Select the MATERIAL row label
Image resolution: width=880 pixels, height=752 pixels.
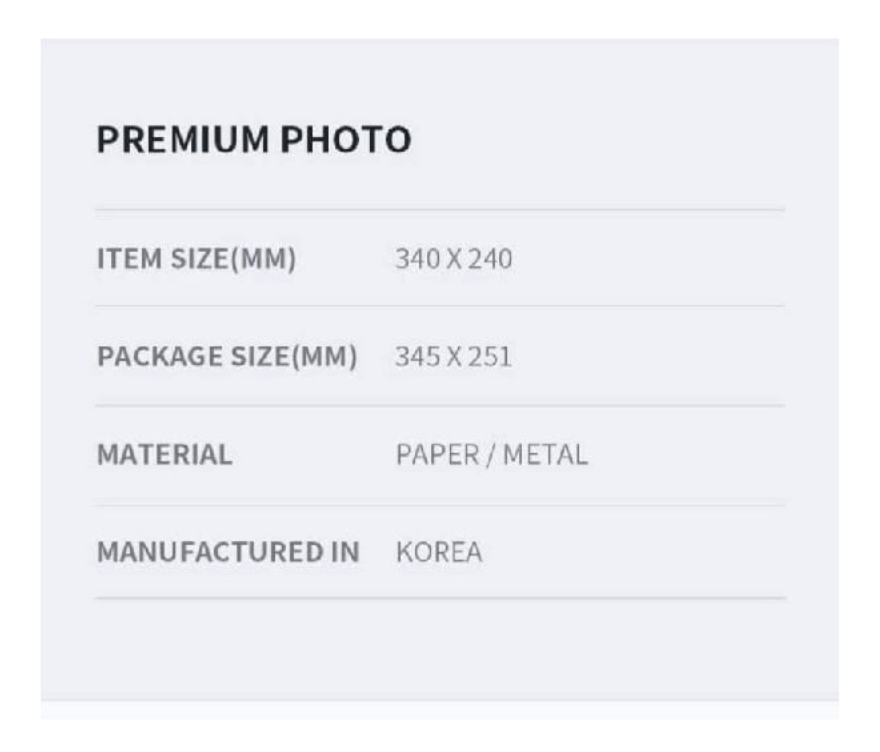click(164, 455)
